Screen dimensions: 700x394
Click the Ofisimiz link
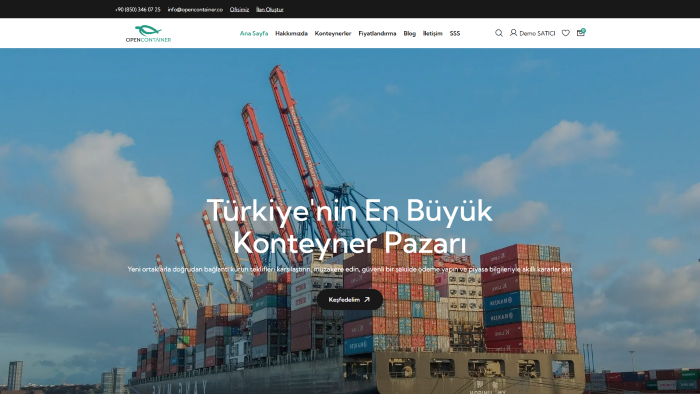(x=239, y=9)
